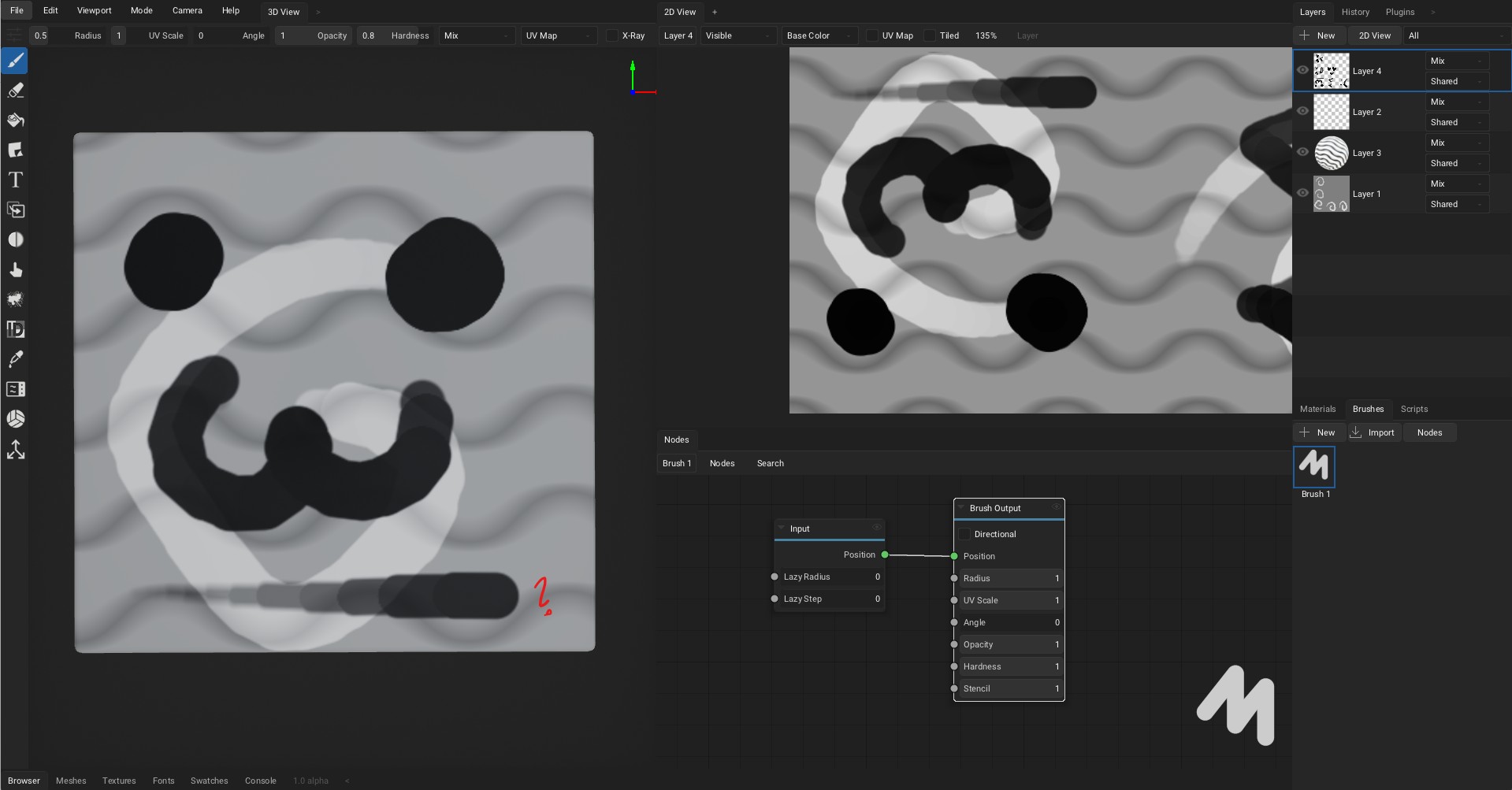Toggle the Directional checkbox in Brush Output
This screenshot has width=1512, height=790.
point(964,534)
